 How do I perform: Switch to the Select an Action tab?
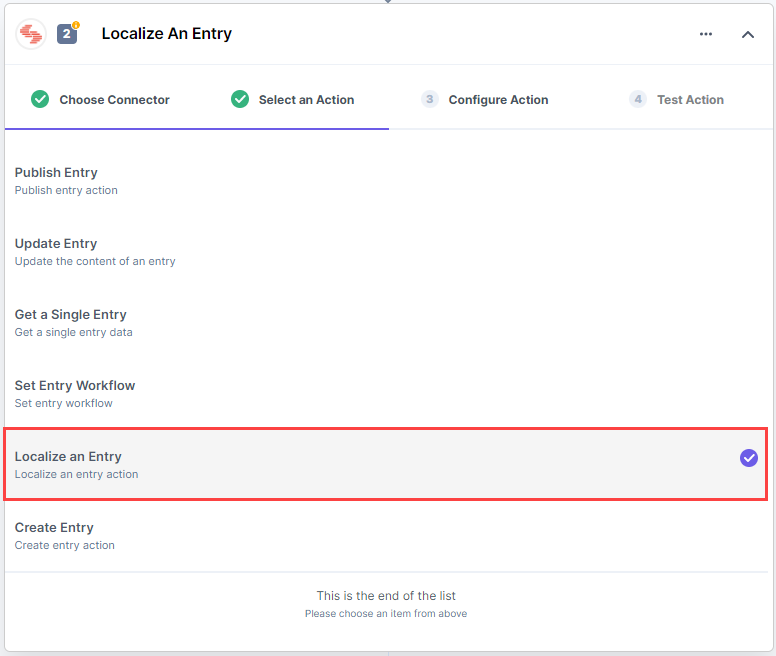pos(292,99)
